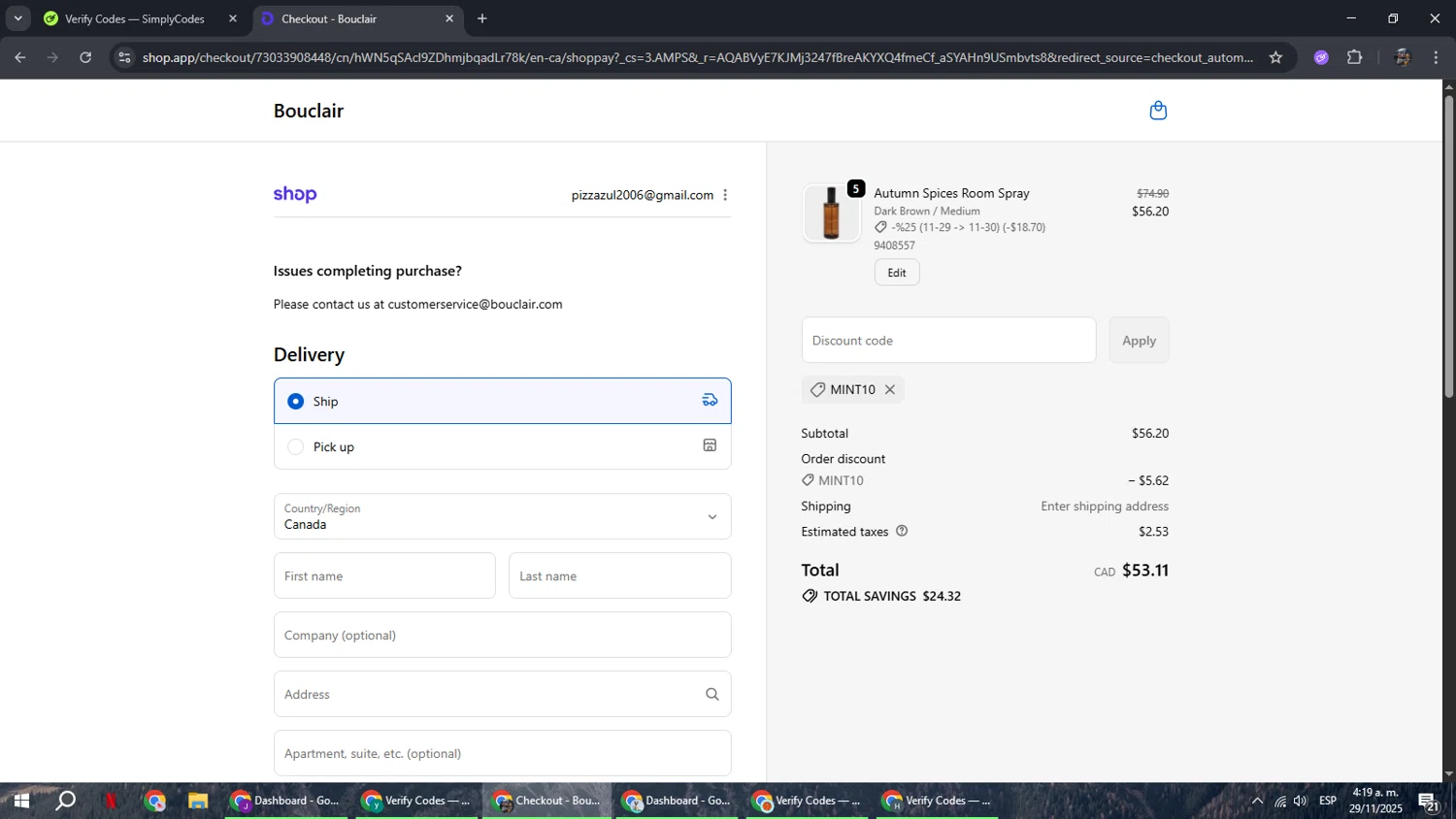Bookmark this page with star
This screenshot has height=819, width=1456.
click(x=1275, y=57)
